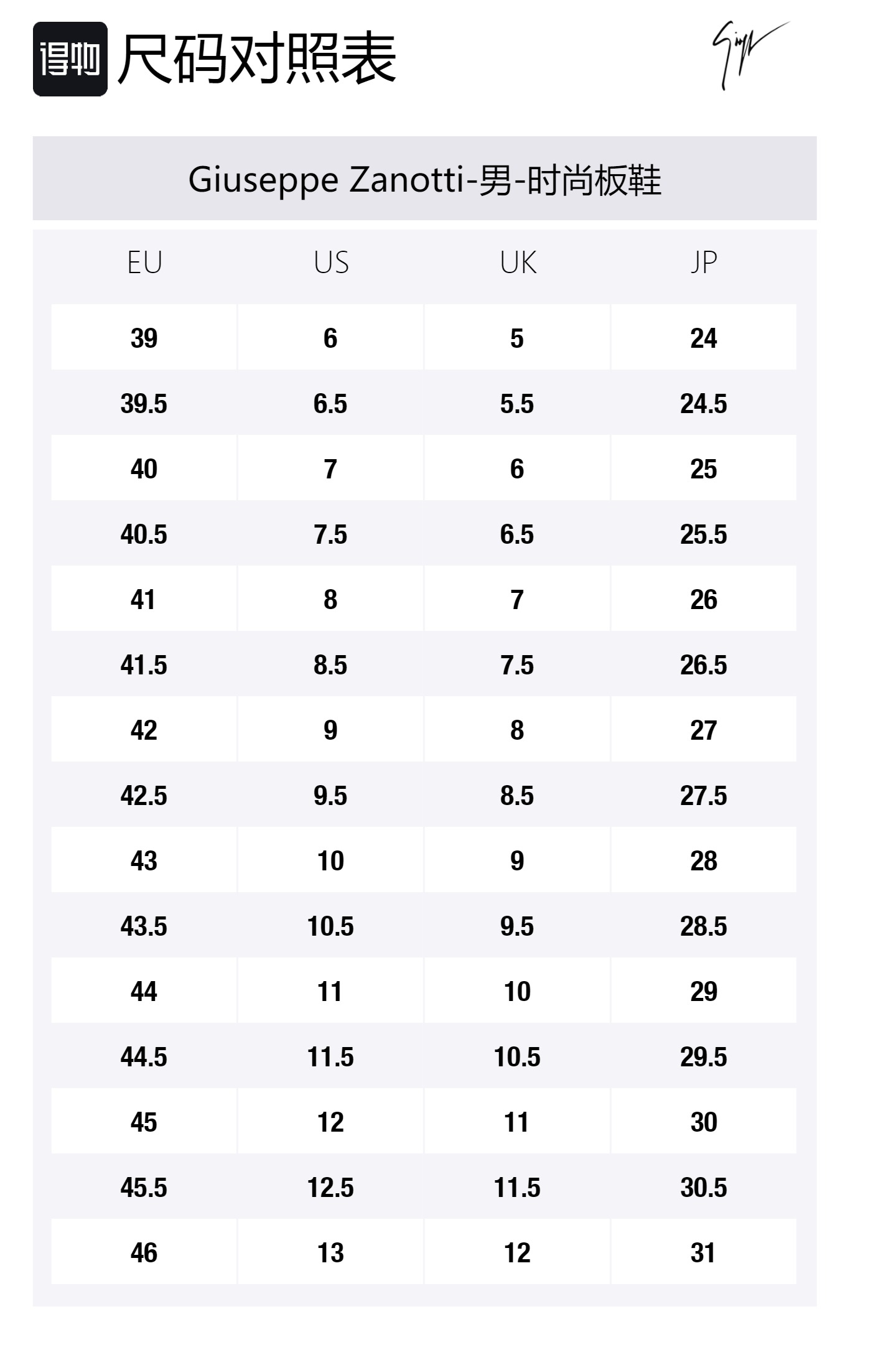Viewport: 896px width, 1355px height.
Task: Click EU size 43 cell
Action: tap(144, 861)
